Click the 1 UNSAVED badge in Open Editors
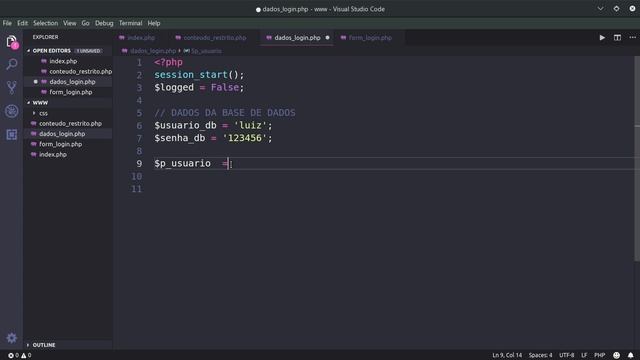Screen dimensions: 640x360 (88, 51)
